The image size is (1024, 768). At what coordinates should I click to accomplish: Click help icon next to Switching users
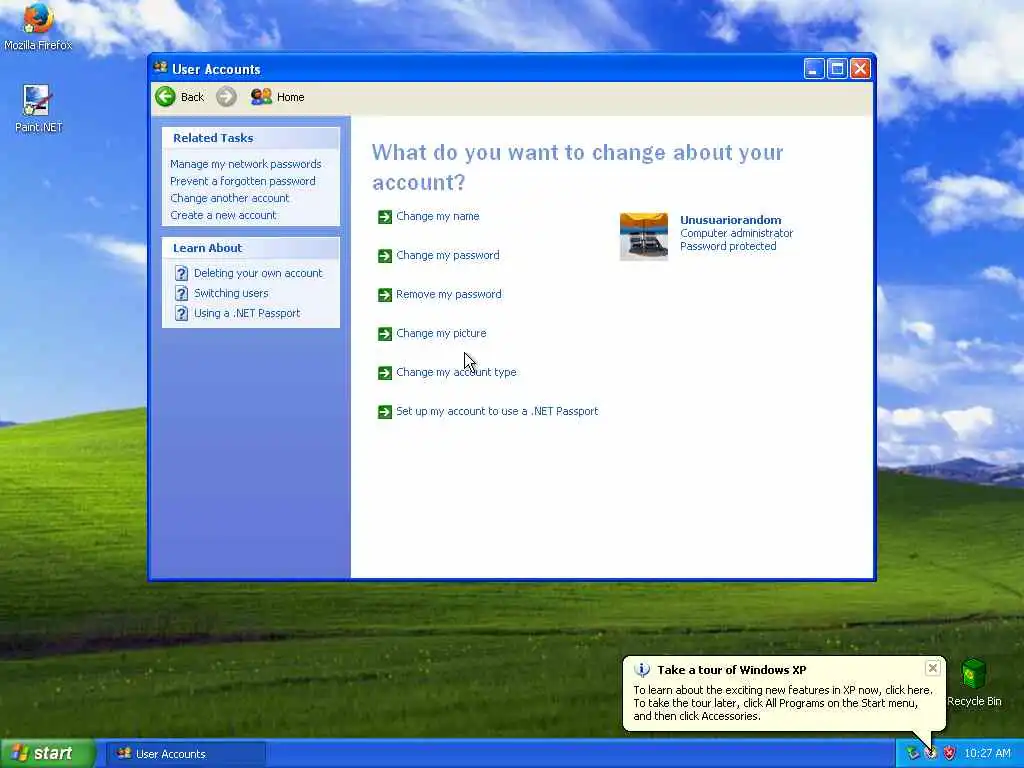coord(182,294)
